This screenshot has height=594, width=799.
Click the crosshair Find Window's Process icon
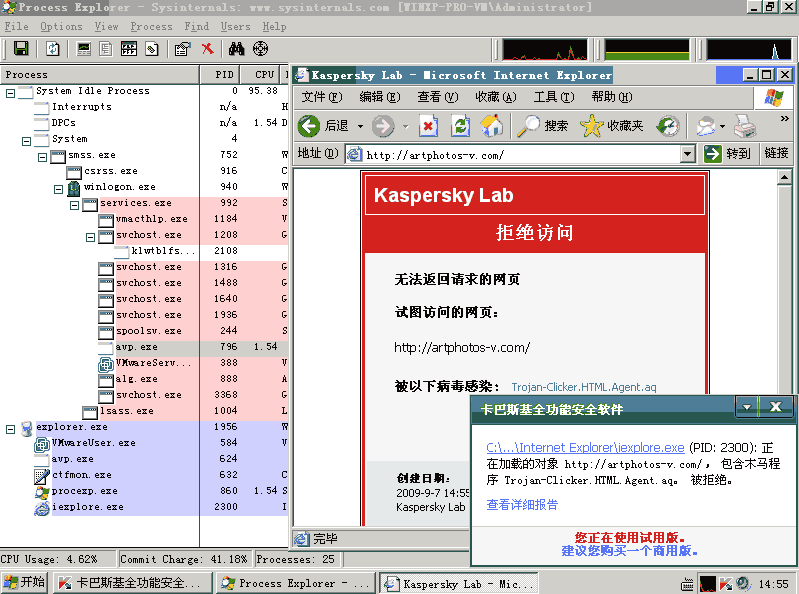(260, 48)
